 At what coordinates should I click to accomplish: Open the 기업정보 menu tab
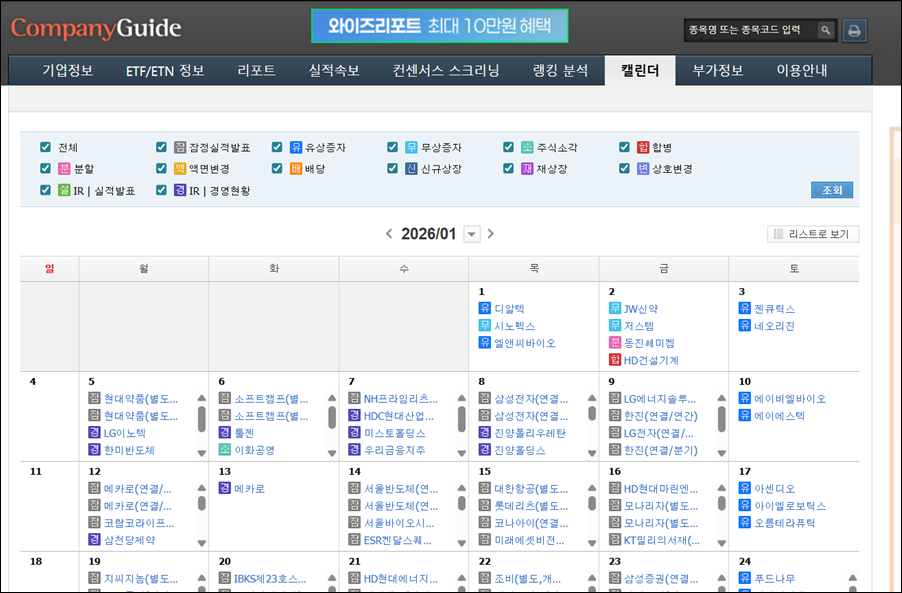pyautogui.click(x=67, y=71)
